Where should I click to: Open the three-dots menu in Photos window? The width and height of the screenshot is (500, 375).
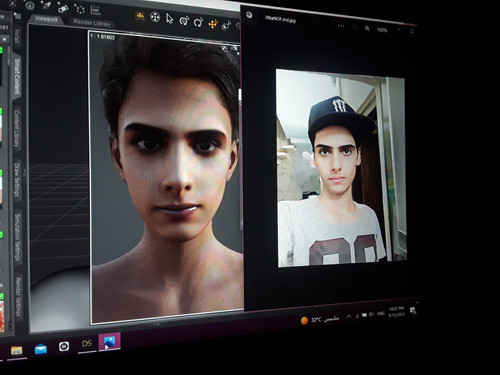pyautogui.click(x=341, y=26)
